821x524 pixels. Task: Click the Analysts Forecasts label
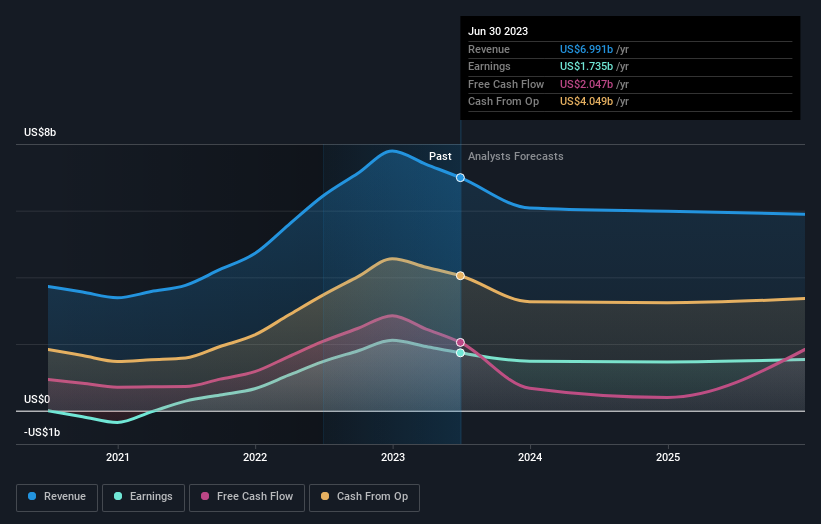tap(516, 157)
